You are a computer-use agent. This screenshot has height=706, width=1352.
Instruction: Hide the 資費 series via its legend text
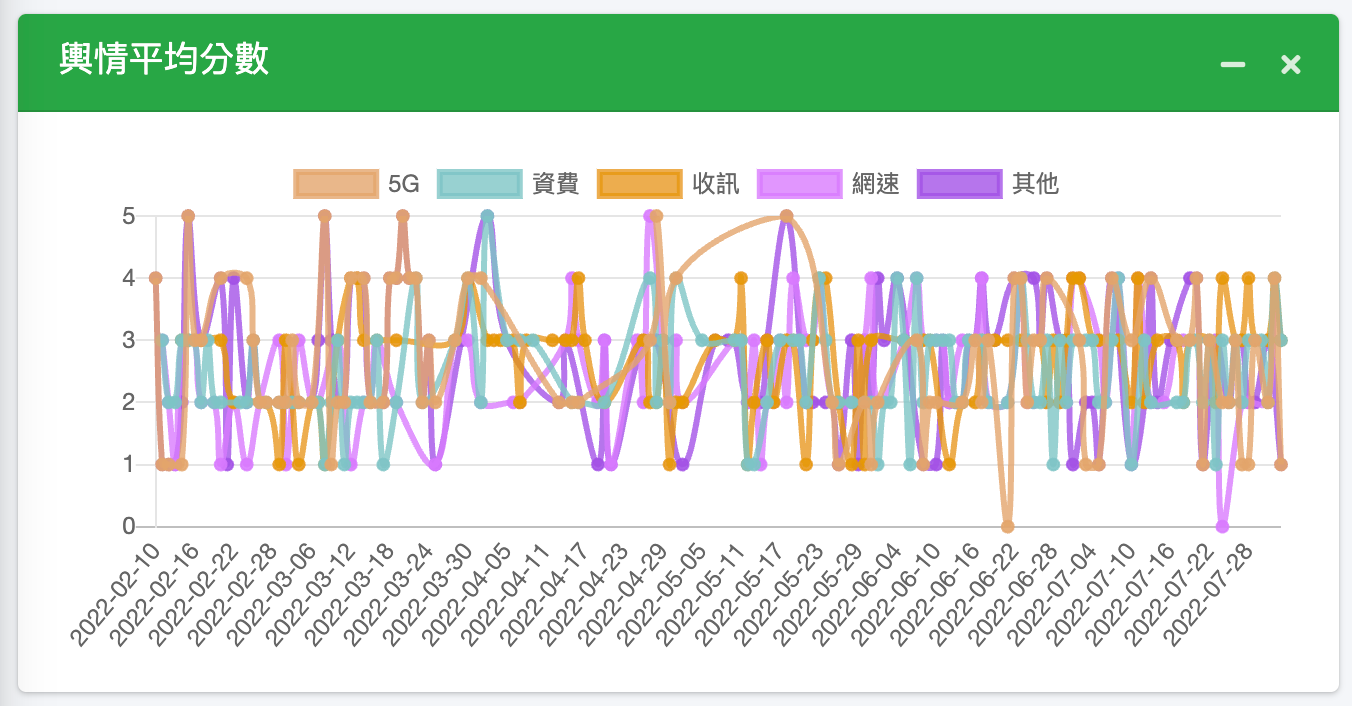pyautogui.click(x=556, y=184)
